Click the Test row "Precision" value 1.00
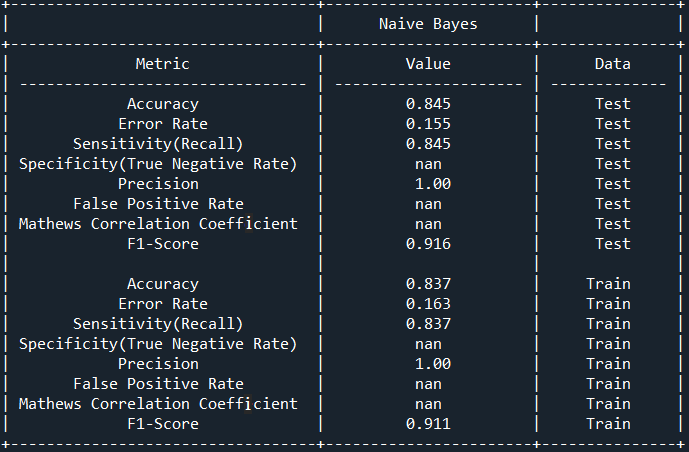The width and height of the screenshot is (689, 452). (432, 184)
